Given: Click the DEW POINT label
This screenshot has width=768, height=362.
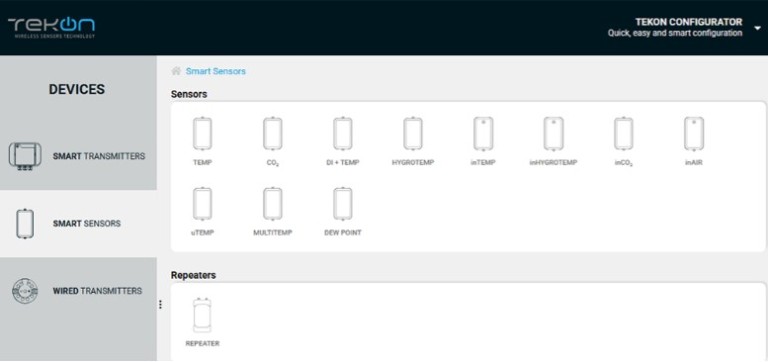Looking at the screenshot, I should [x=343, y=233].
